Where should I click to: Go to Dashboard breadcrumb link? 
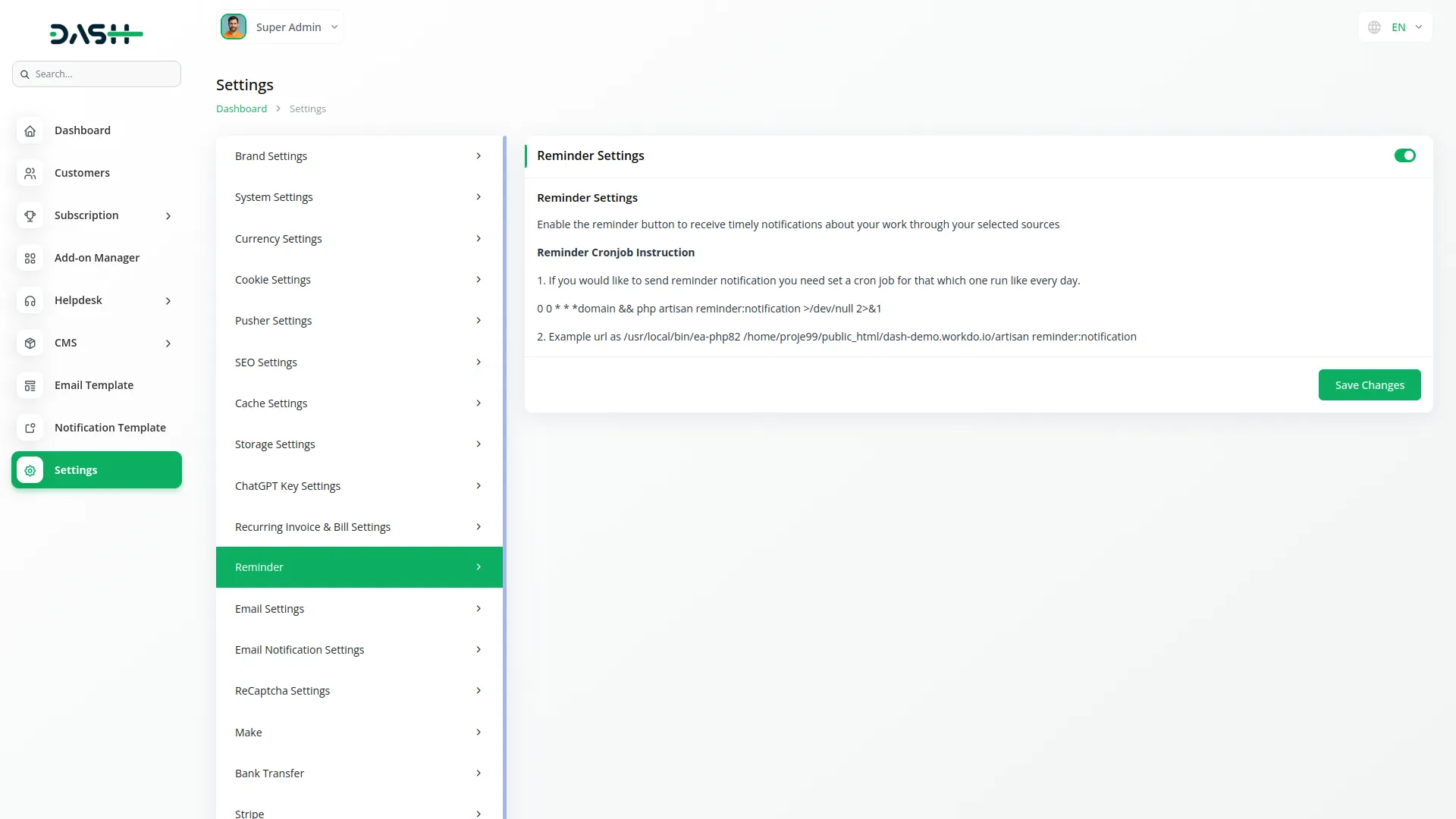[241, 109]
